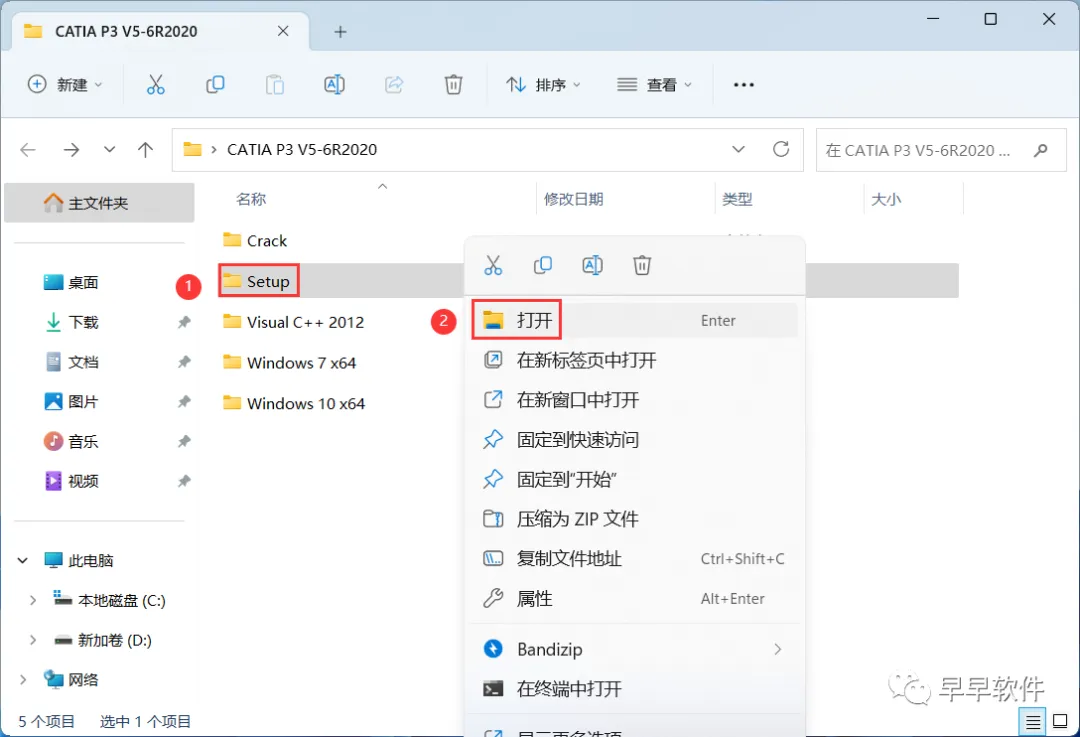Click Copy icon in the context menu

543,265
